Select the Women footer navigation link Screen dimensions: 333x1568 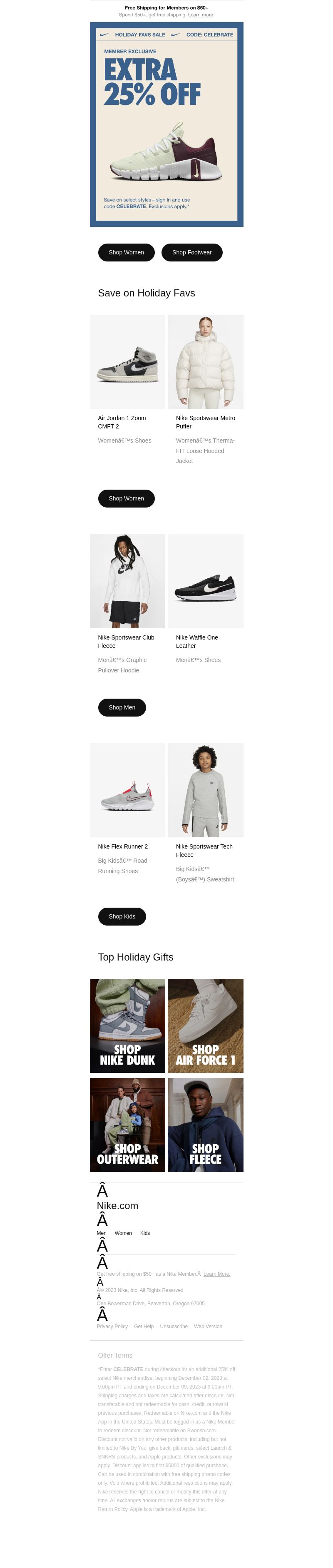coord(123,1233)
